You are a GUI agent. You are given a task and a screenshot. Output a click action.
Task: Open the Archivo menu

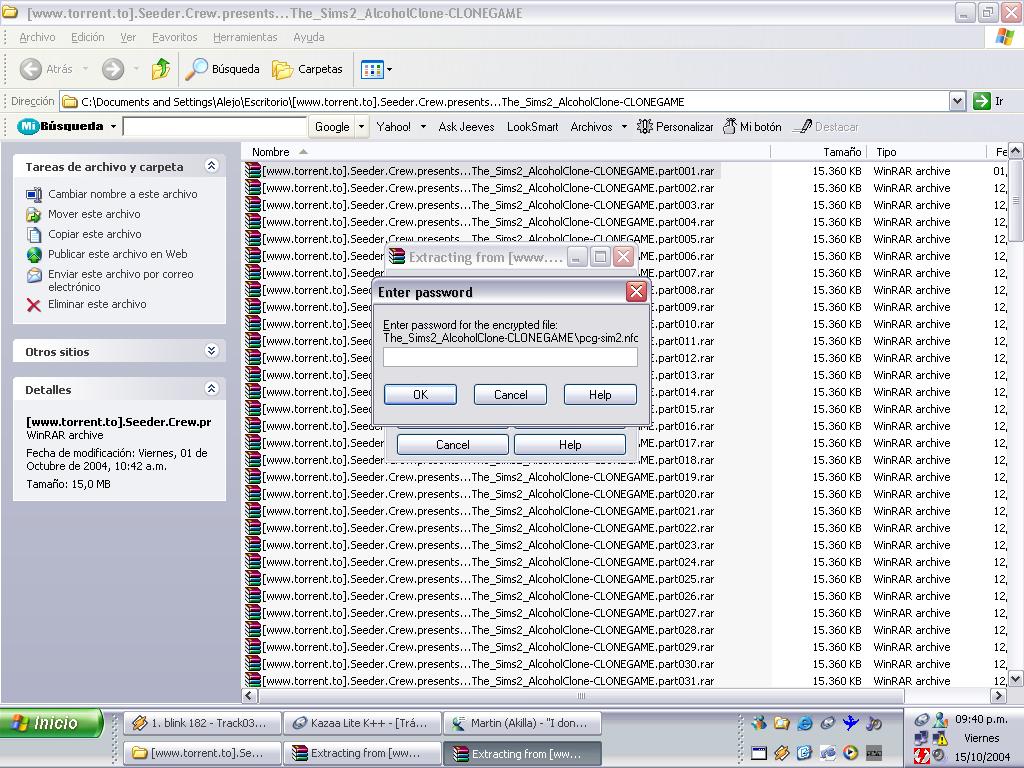37,37
